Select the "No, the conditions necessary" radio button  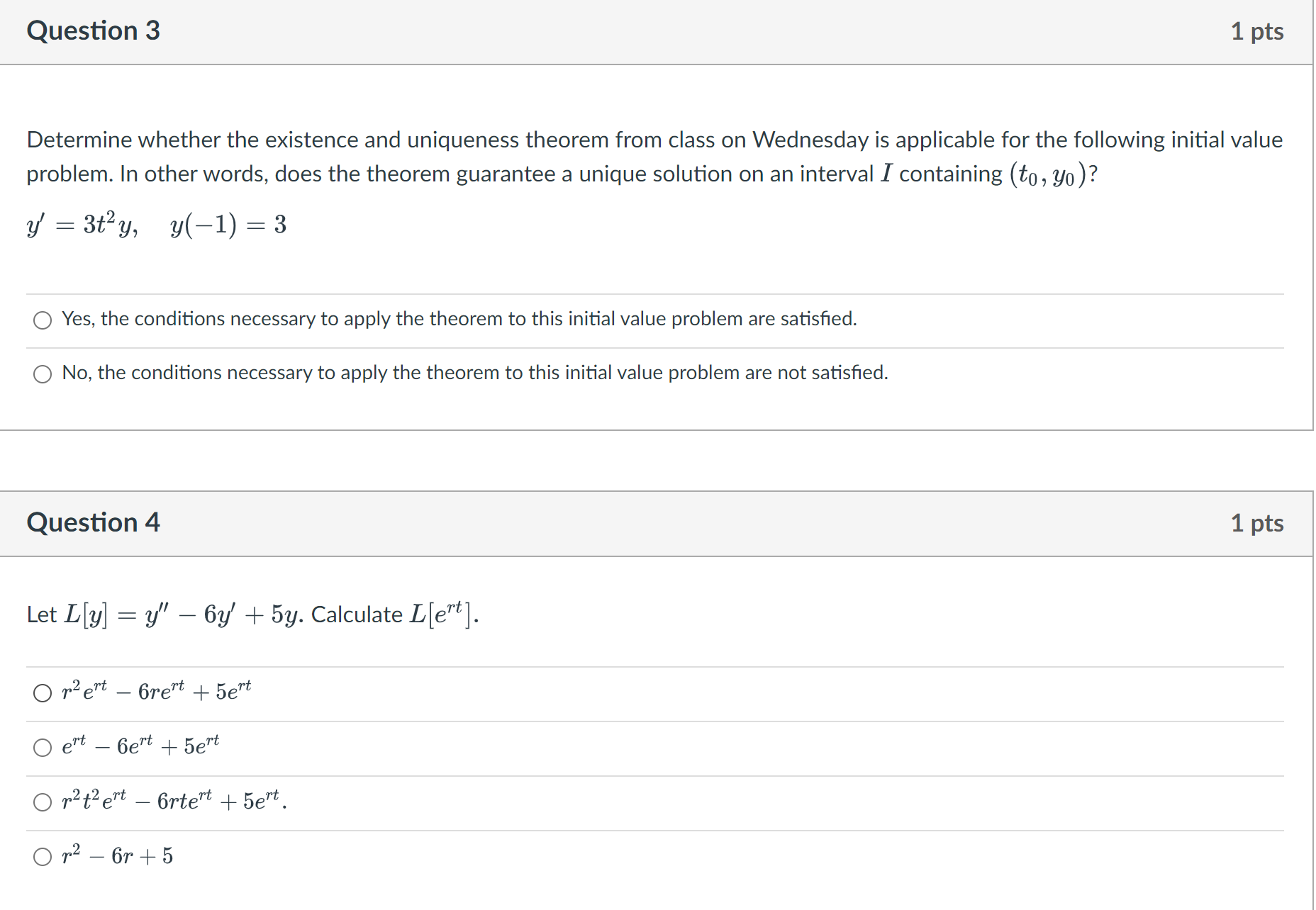point(43,373)
